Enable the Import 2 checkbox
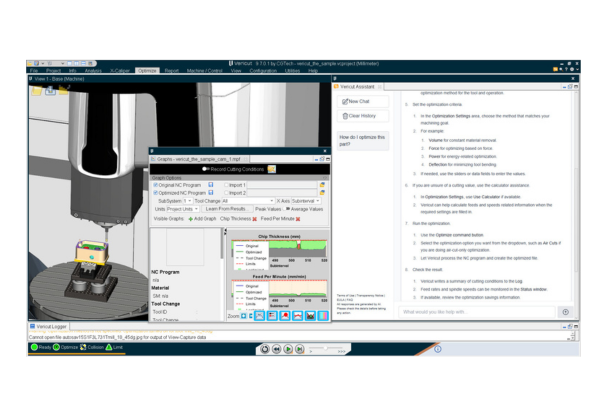Image resolution: width=600 pixels, height=414 pixels. click(x=226, y=193)
